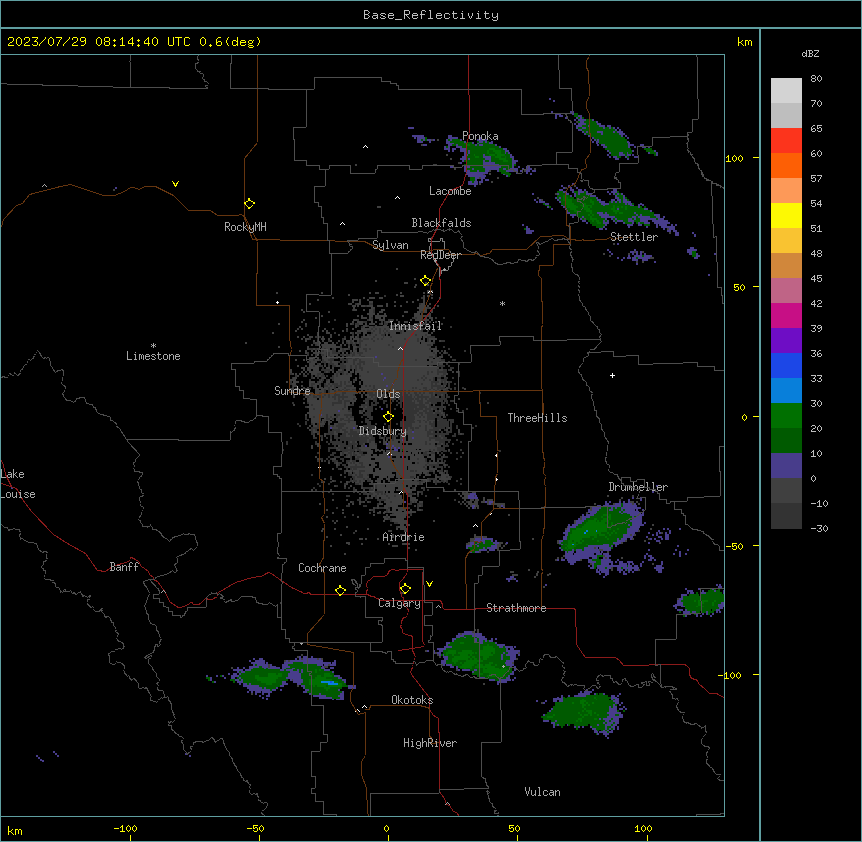The height and width of the screenshot is (842, 862).
Task: Select the RockyMH label
Action: [x=245, y=227]
